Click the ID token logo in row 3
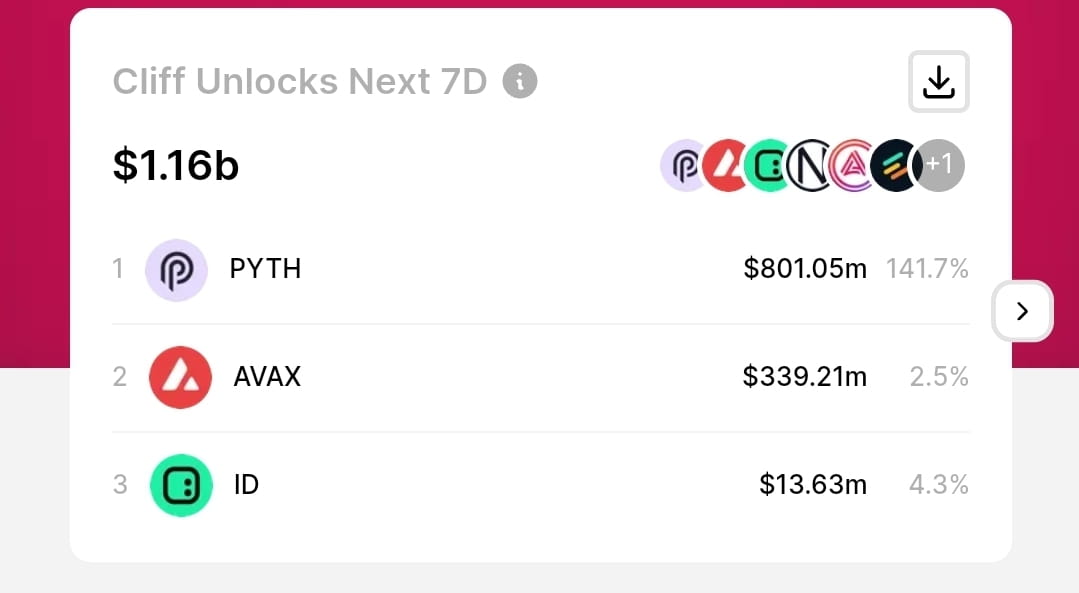 click(x=181, y=485)
